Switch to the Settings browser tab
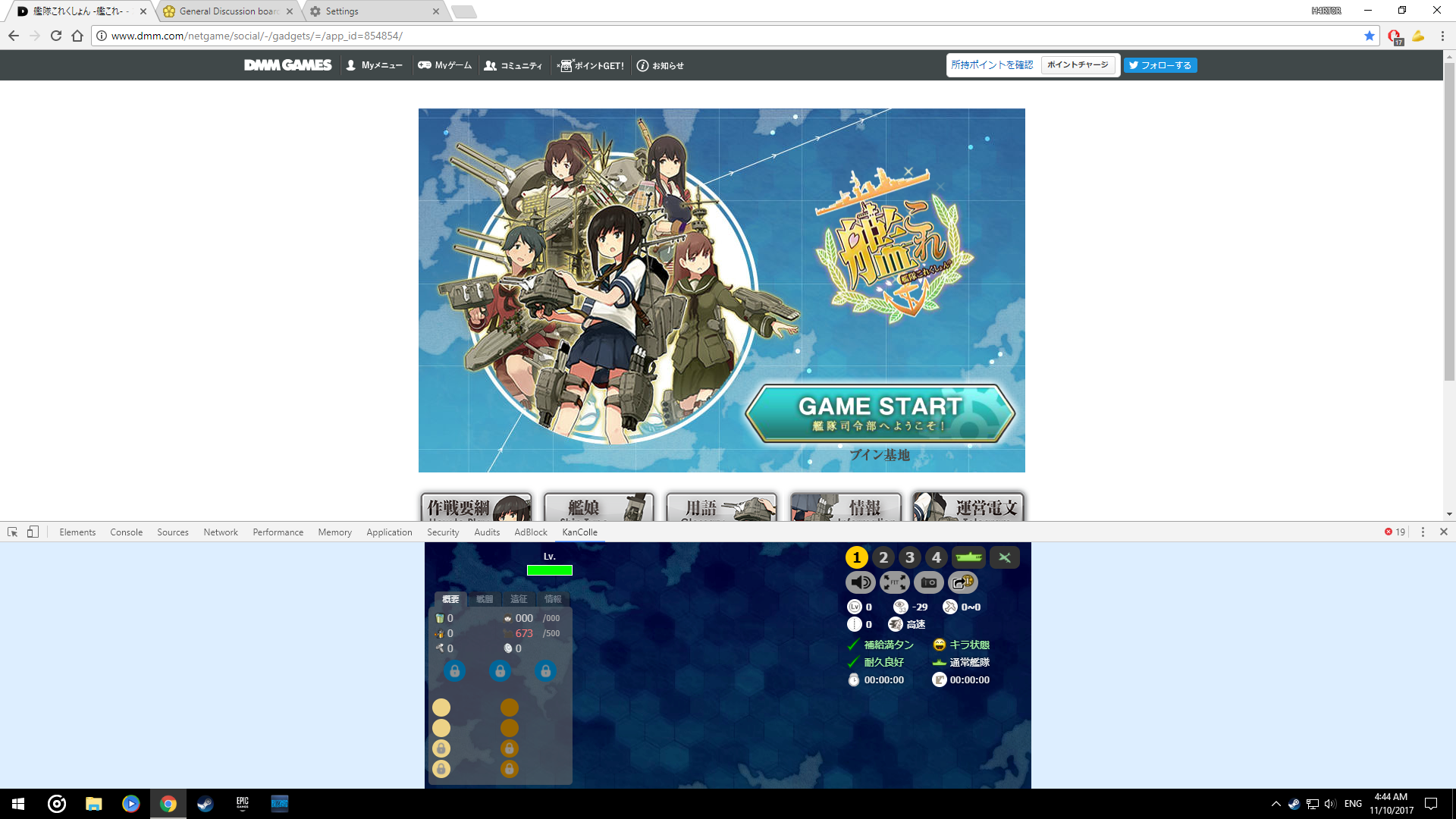The height and width of the screenshot is (819, 1456). pos(375,11)
